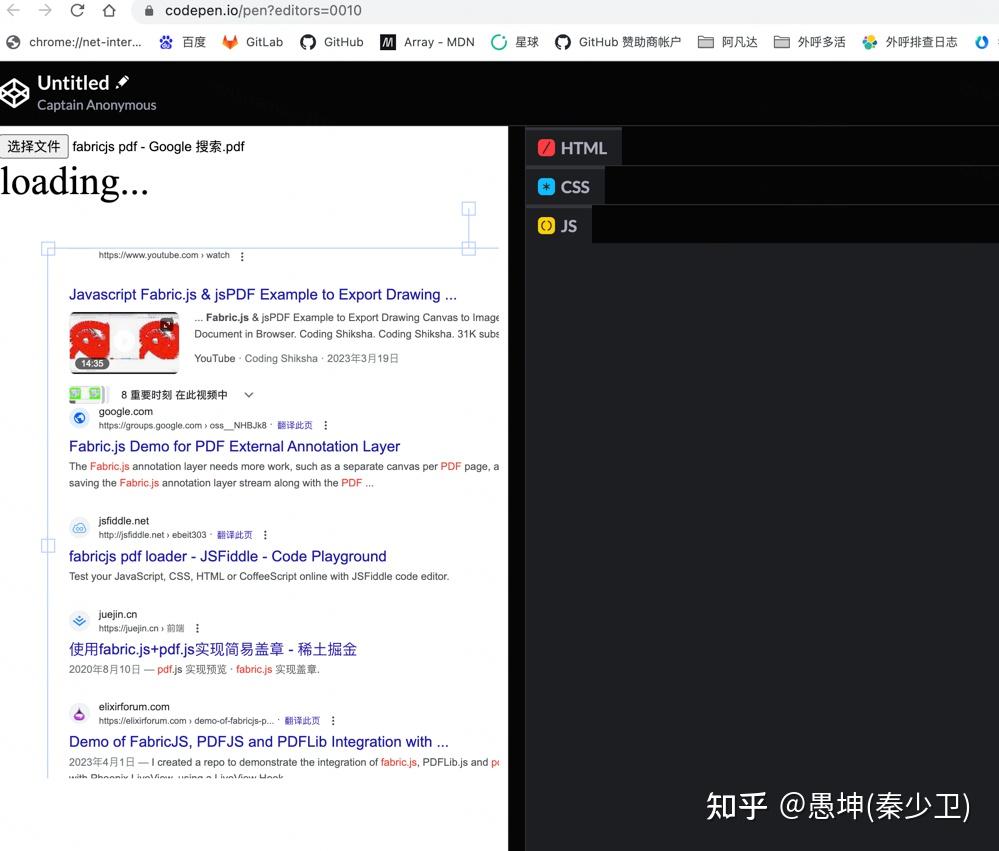The width and height of the screenshot is (999, 851).
Task: Click the blue CSS asterisk icon
Action: click(546, 187)
